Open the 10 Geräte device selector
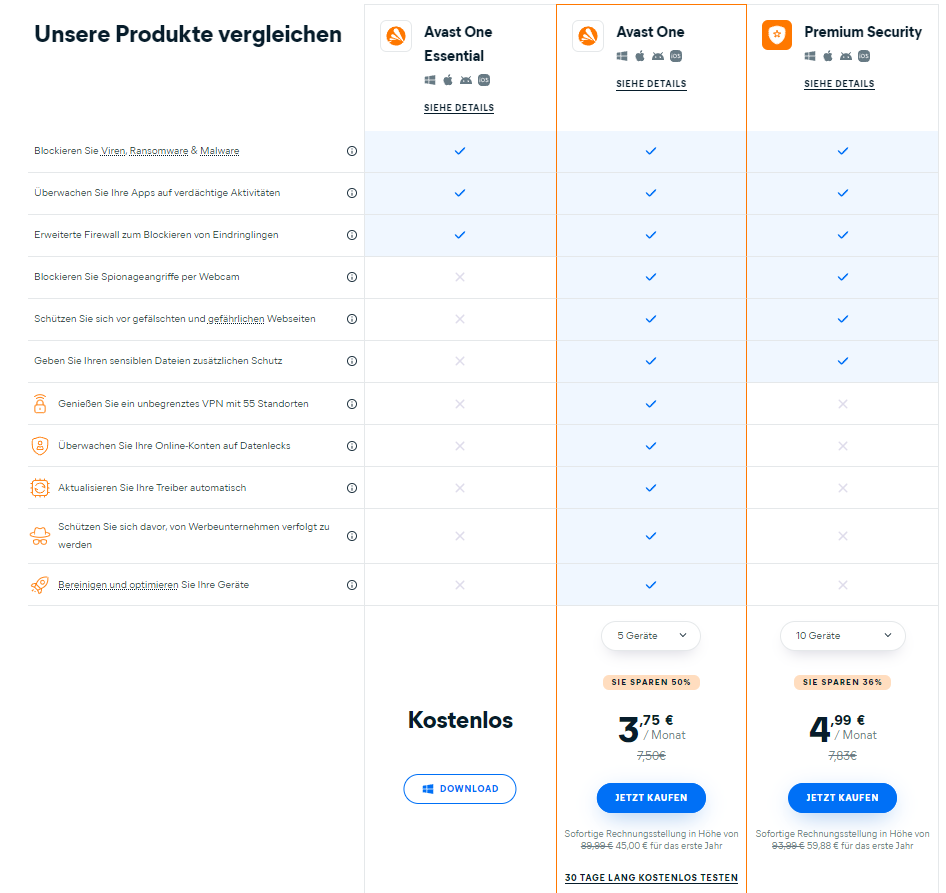 pyautogui.click(x=842, y=636)
